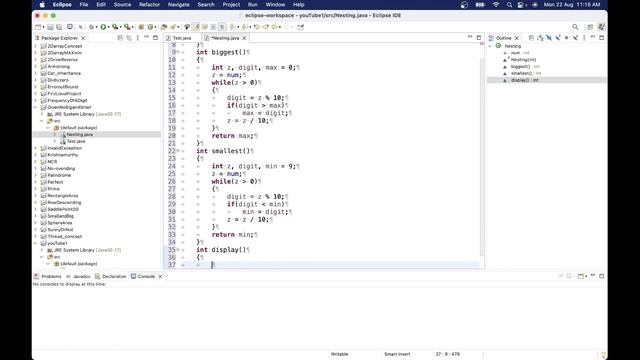Click the magnifier Access Commands search icon
The width and height of the screenshot is (640, 360).
tap(575, 27)
